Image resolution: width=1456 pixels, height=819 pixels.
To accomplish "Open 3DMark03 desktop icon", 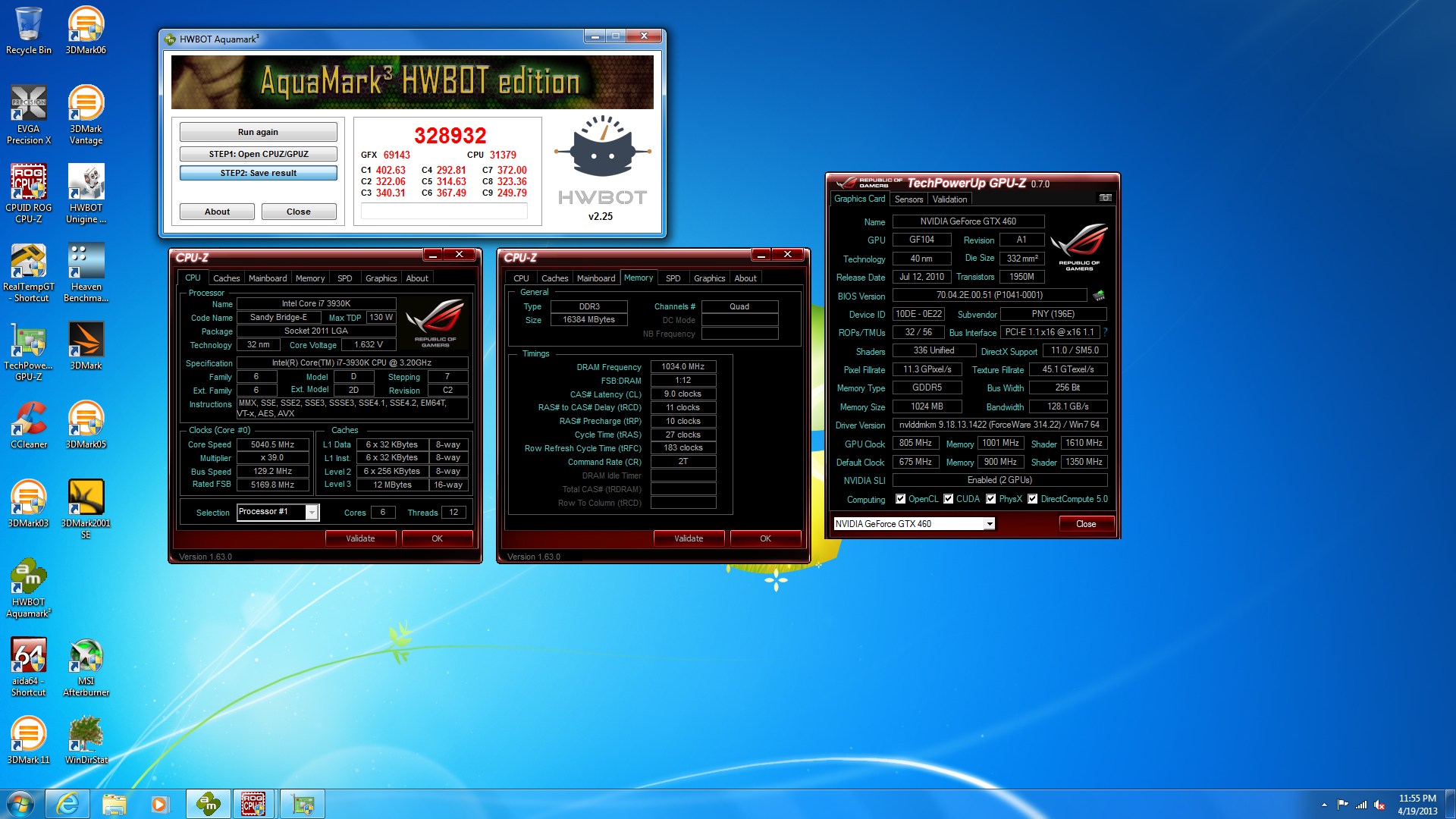I will [29, 504].
